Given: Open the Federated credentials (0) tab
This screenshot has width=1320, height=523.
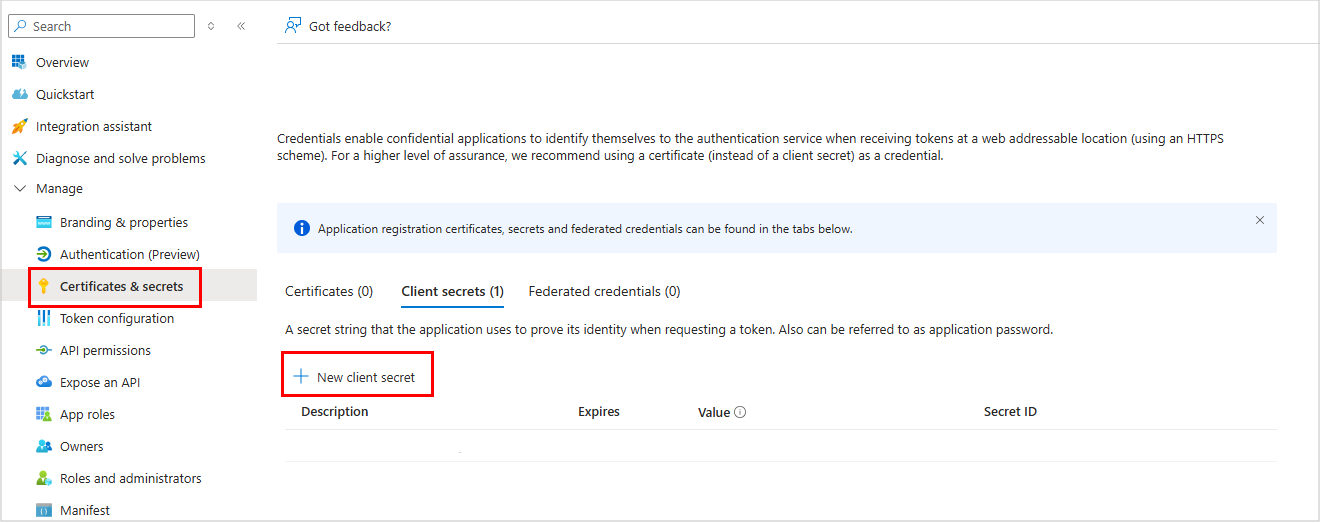Looking at the screenshot, I should [x=604, y=291].
